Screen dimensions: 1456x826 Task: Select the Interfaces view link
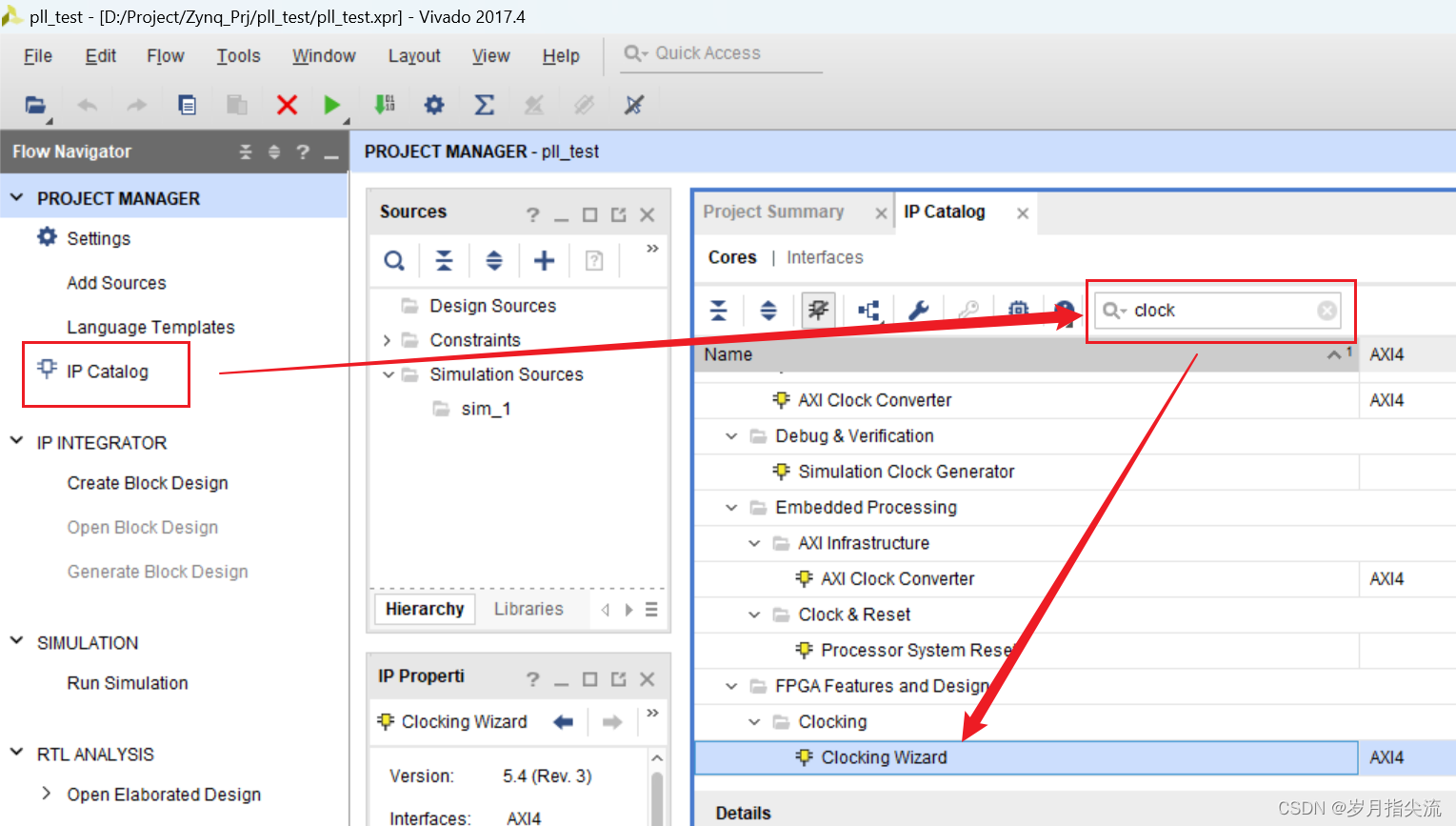point(825,257)
